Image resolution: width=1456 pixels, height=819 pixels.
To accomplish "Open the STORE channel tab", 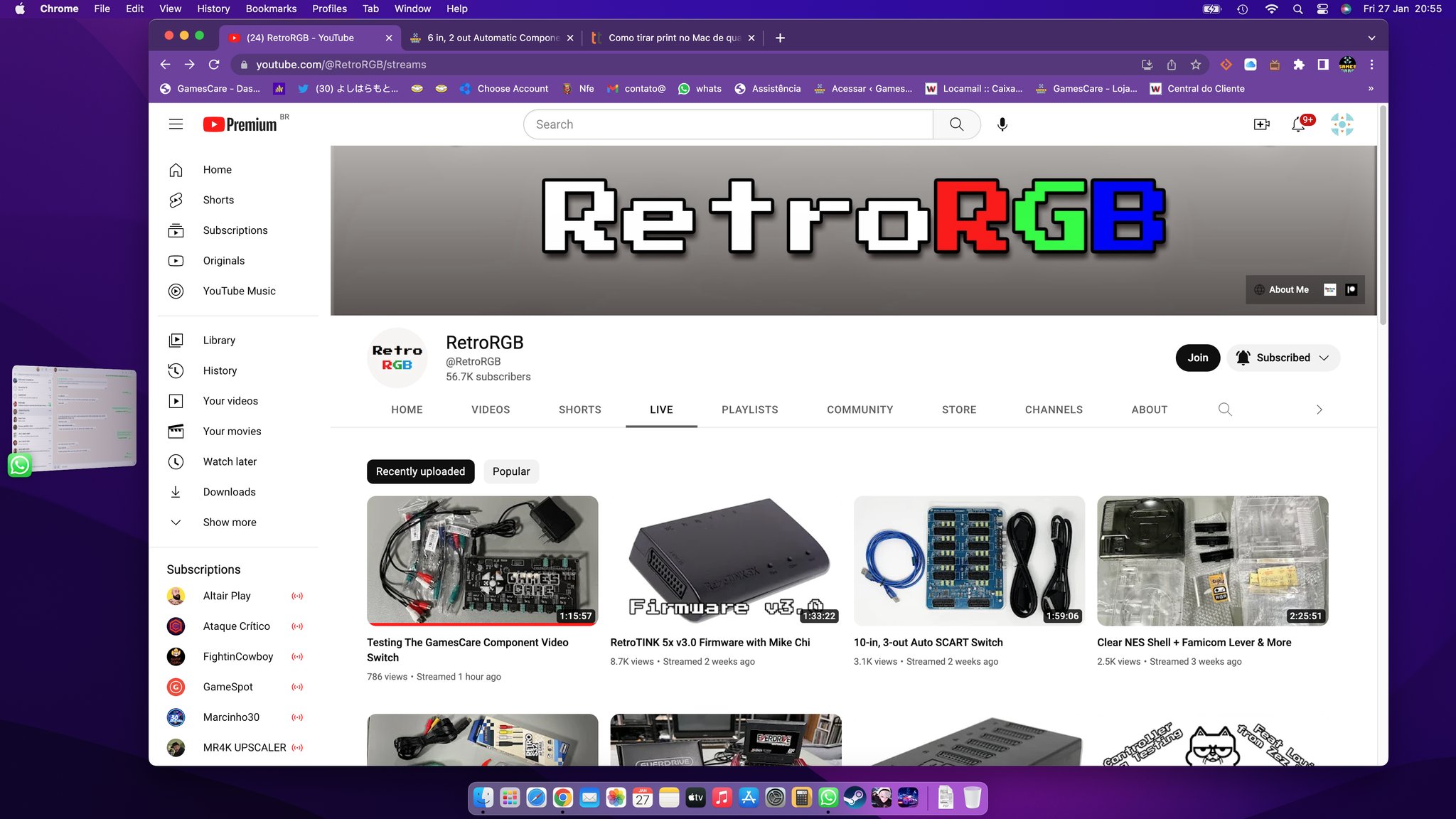I will 959,409.
